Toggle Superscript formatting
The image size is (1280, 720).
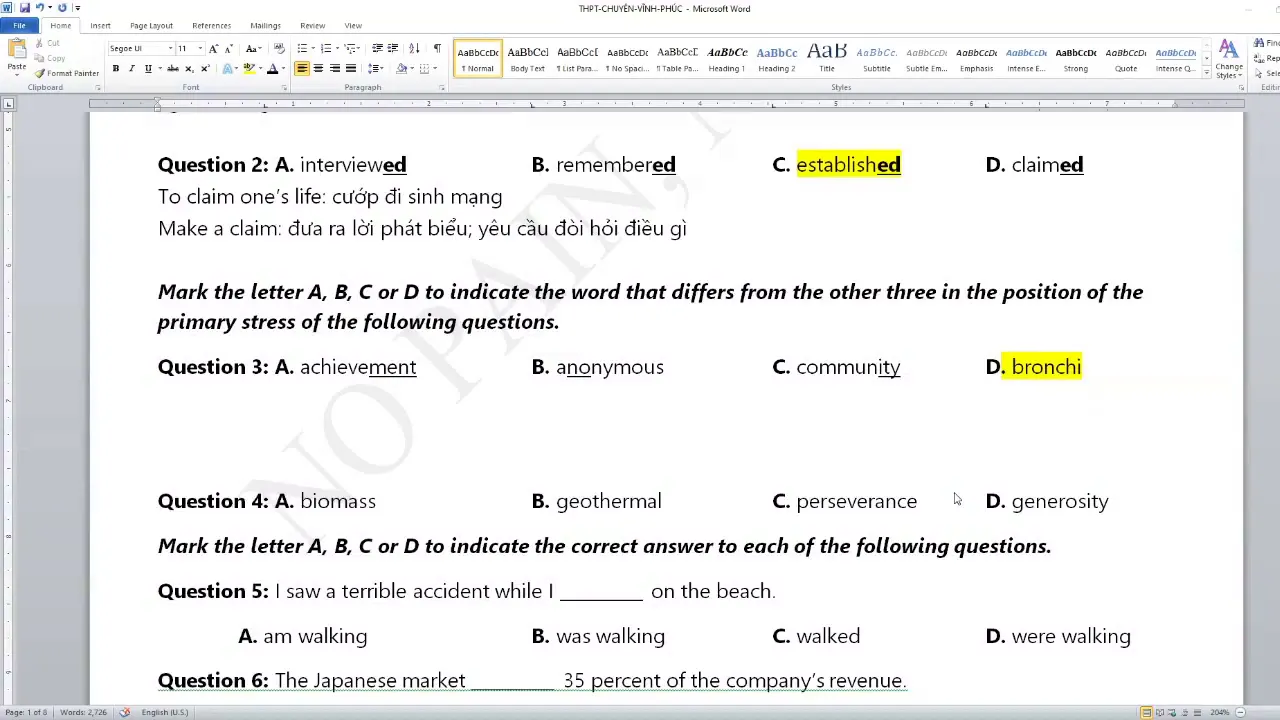205,68
